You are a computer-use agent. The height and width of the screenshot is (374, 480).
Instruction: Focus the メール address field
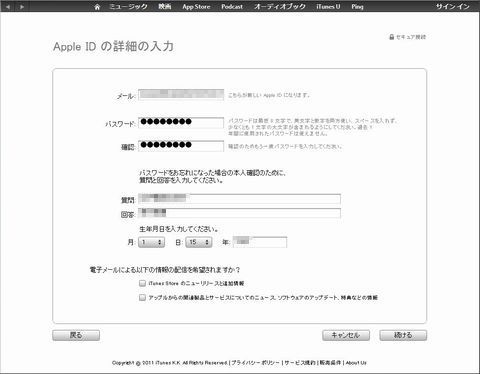point(181,94)
